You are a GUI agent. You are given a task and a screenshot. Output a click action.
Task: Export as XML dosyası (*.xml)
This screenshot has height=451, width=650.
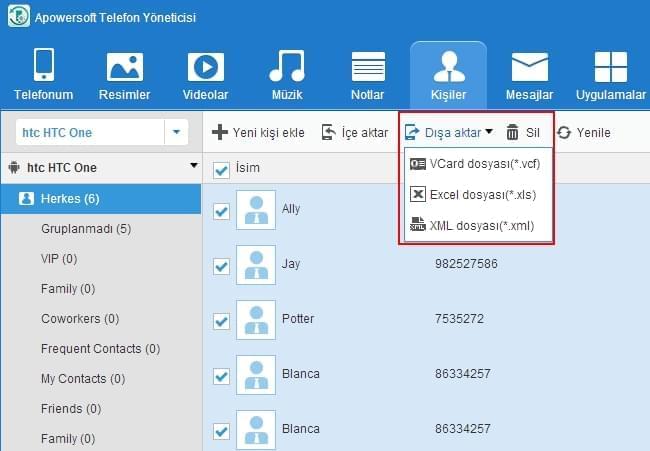[478, 226]
